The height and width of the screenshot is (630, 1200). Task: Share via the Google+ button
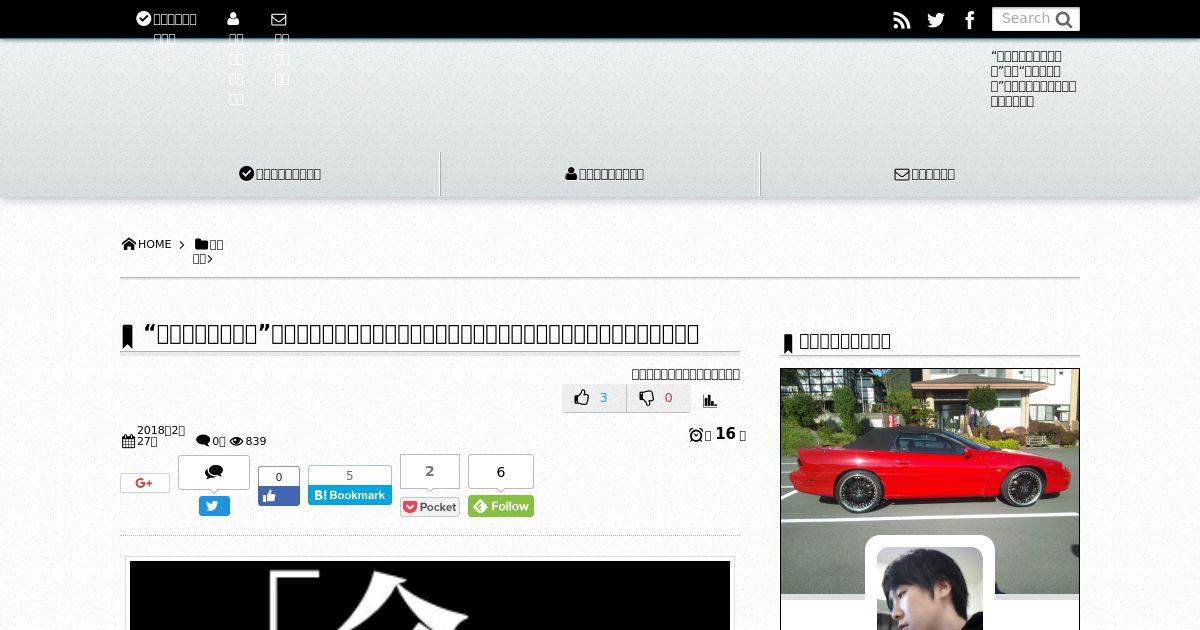(x=145, y=483)
